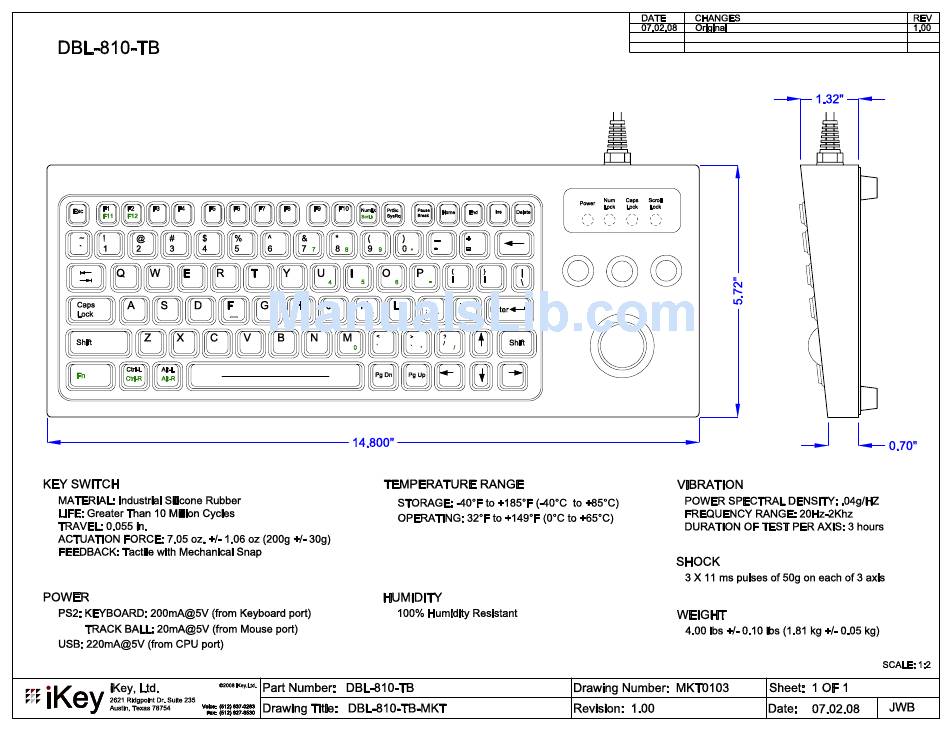Click the TRACK BALL: 20mA@5V line
Screen dimensions: 950x731
tap(191, 629)
